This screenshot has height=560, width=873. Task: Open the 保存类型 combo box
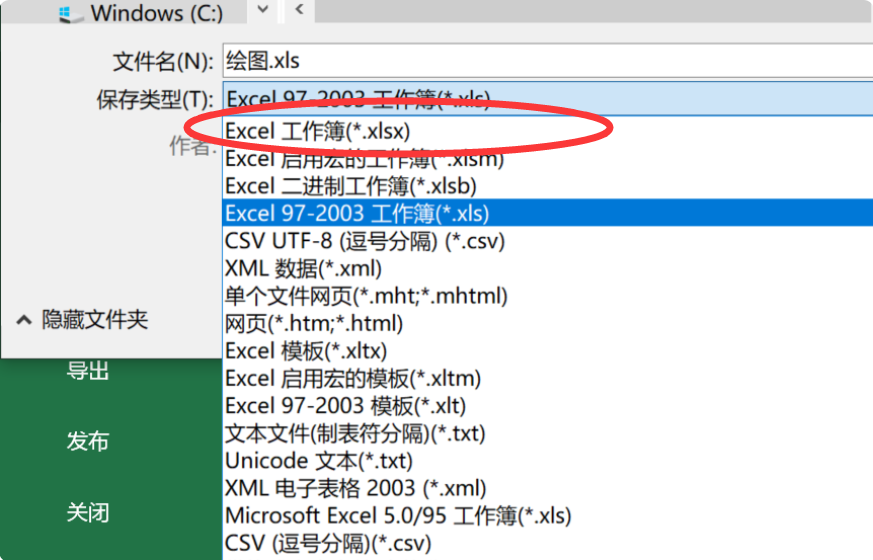(x=548, y=99)
